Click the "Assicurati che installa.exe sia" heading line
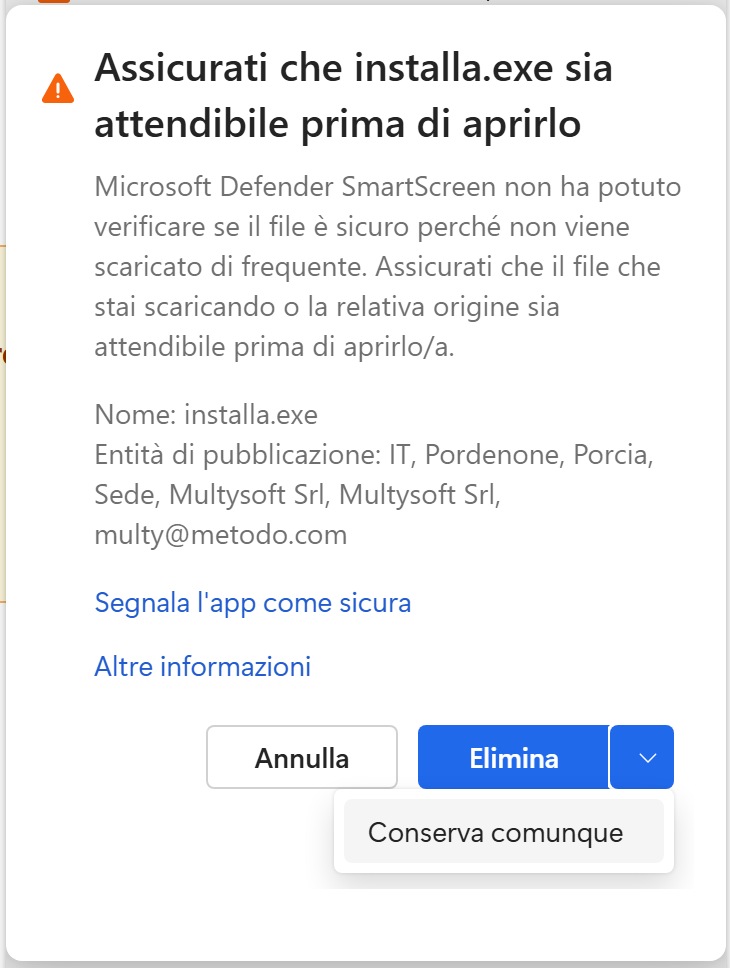 click(353, 70)
